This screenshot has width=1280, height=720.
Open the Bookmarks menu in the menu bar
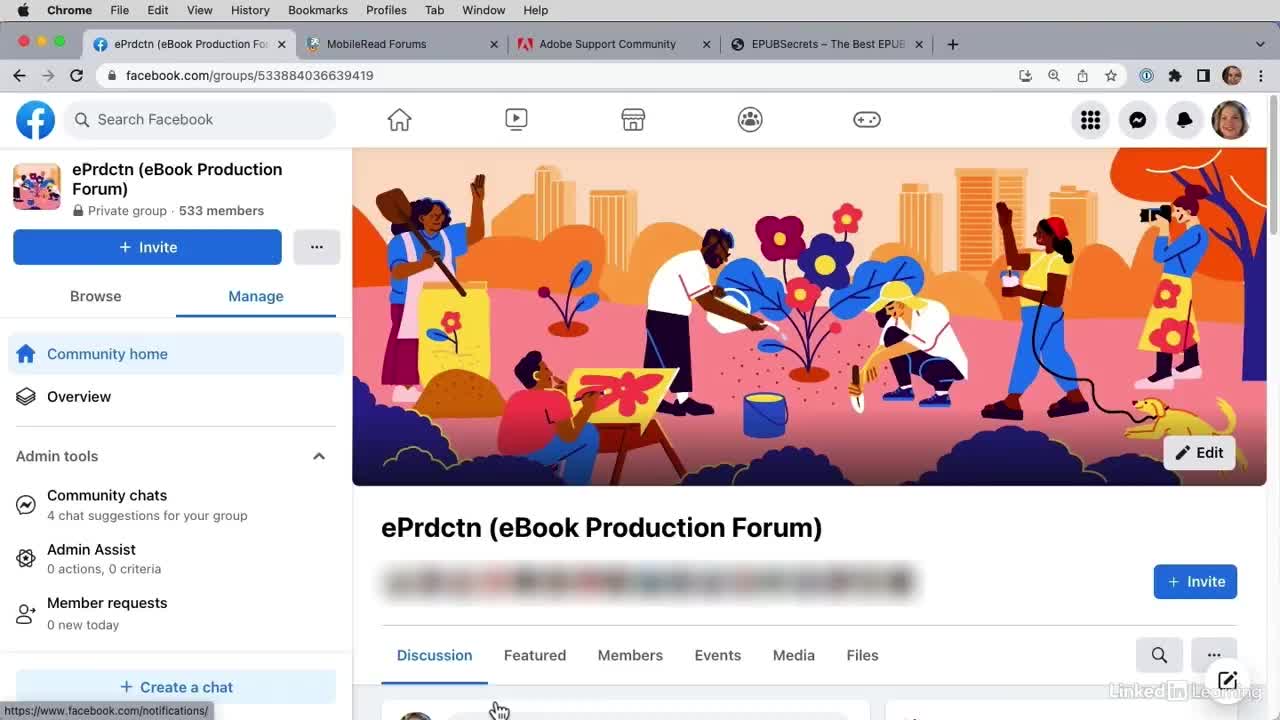(318, 10)
